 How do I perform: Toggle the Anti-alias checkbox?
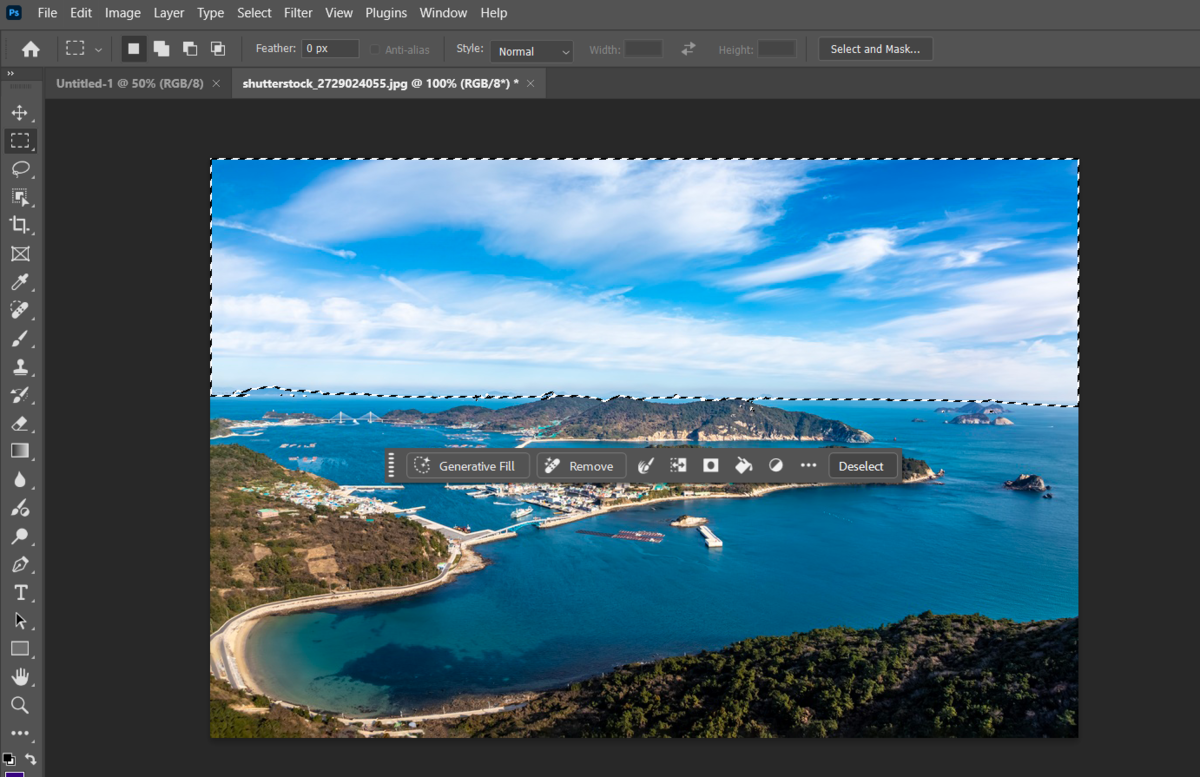(375, 50)
